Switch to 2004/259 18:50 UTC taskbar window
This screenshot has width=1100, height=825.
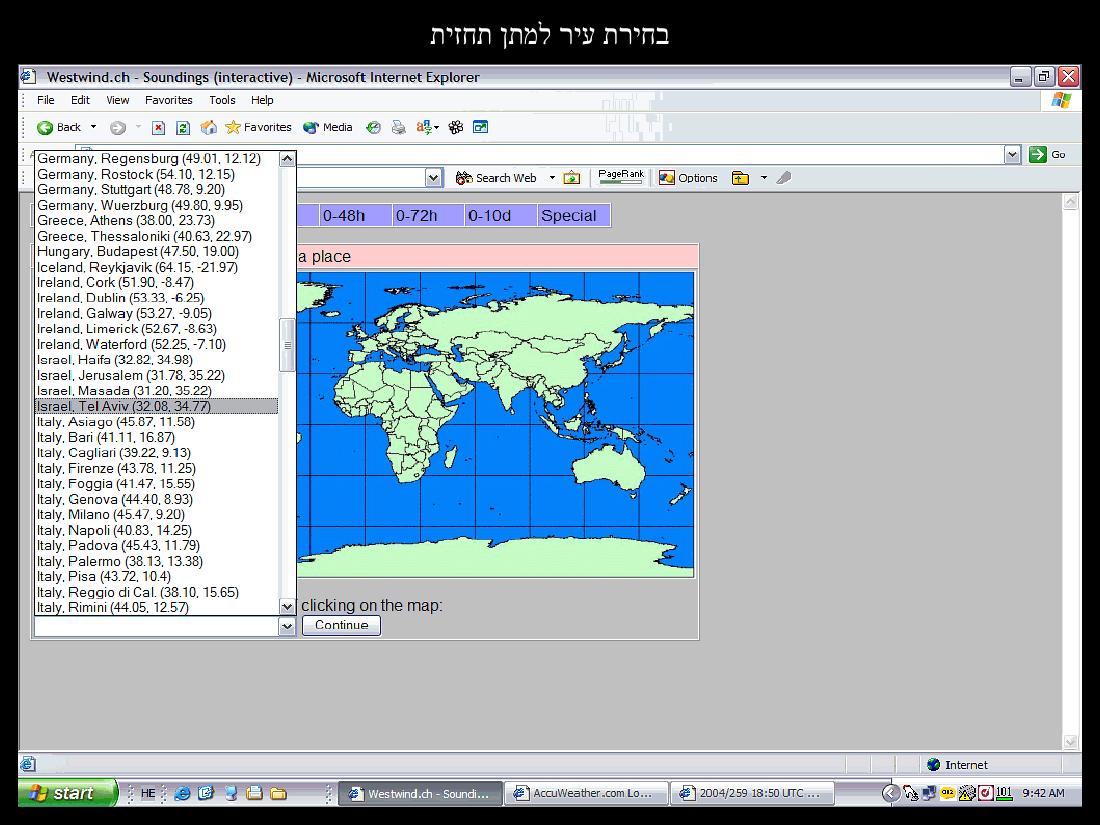pos(752,793)
